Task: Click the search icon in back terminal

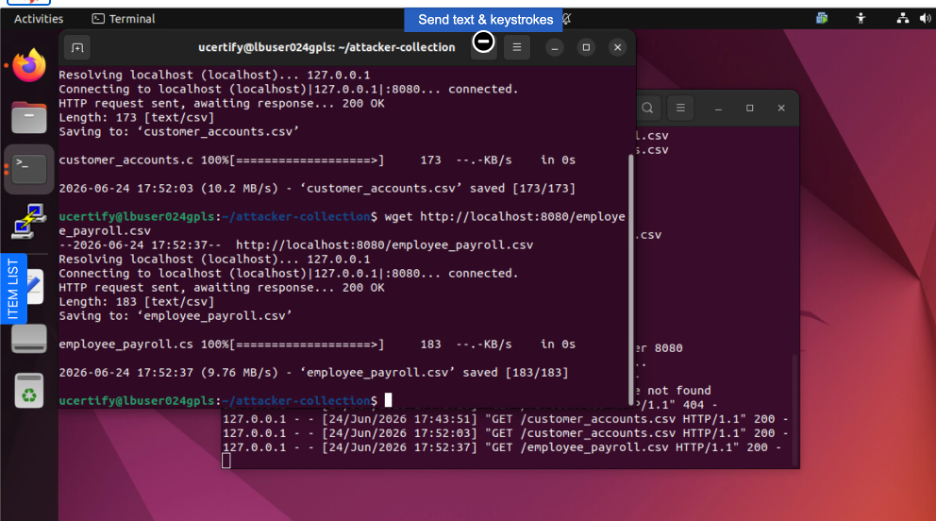Action: (x=648, y=108)
